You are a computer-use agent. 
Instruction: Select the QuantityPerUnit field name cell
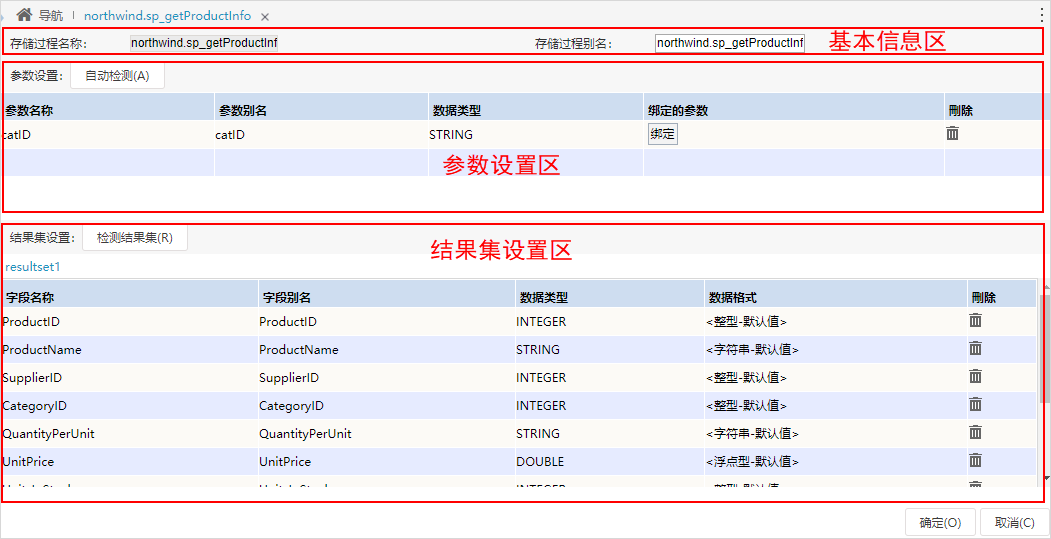click(x=129, y=434)
